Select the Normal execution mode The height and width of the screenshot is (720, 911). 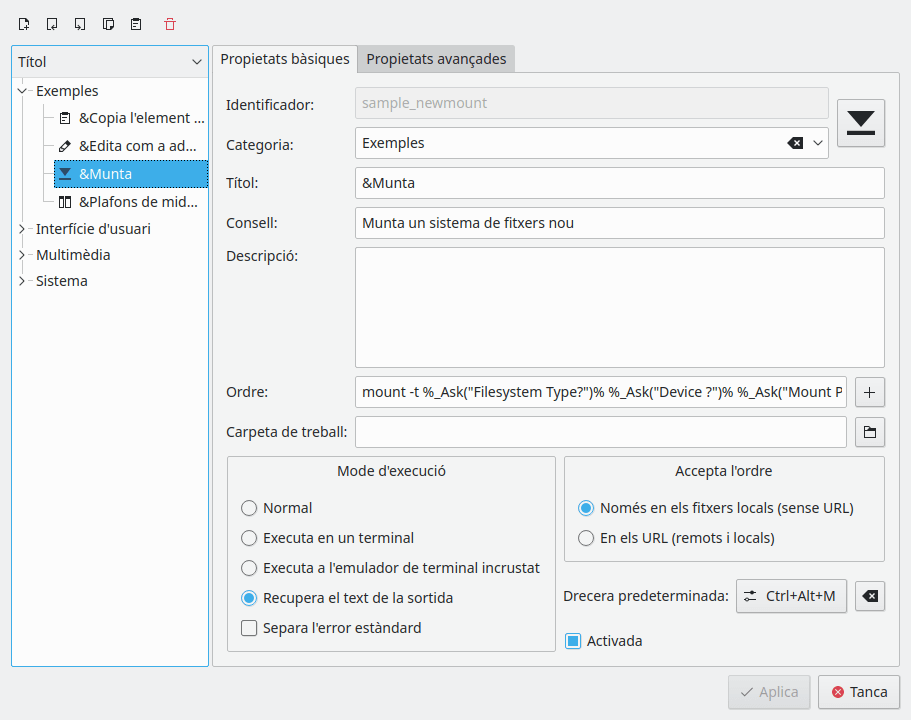[249, 508]
